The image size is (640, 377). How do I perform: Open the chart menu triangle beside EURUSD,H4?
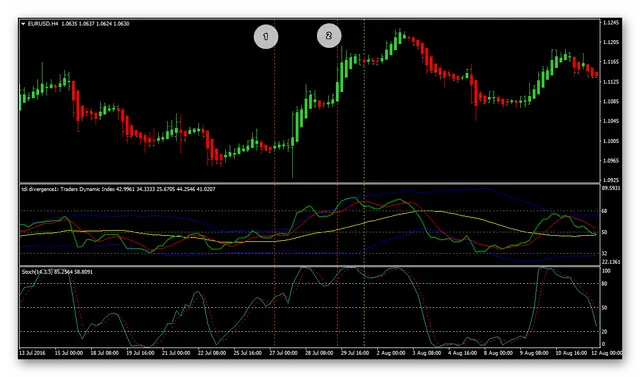pyautogui.click(x=23, y=24)
